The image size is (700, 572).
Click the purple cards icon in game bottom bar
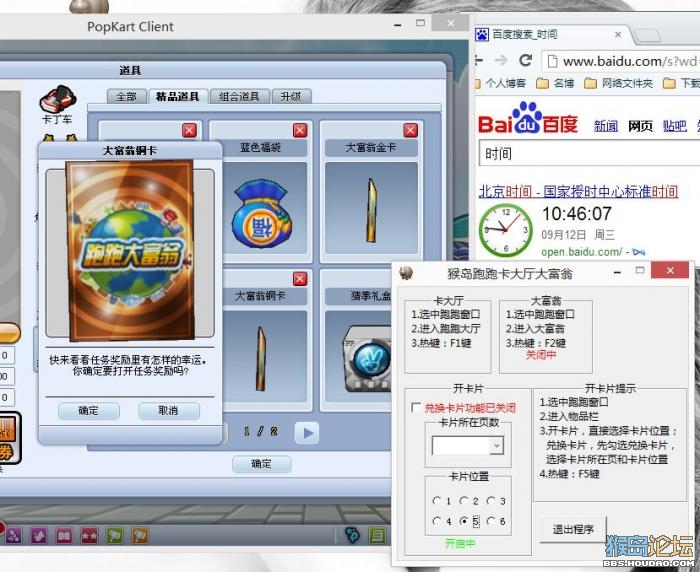tap(39, 535)
